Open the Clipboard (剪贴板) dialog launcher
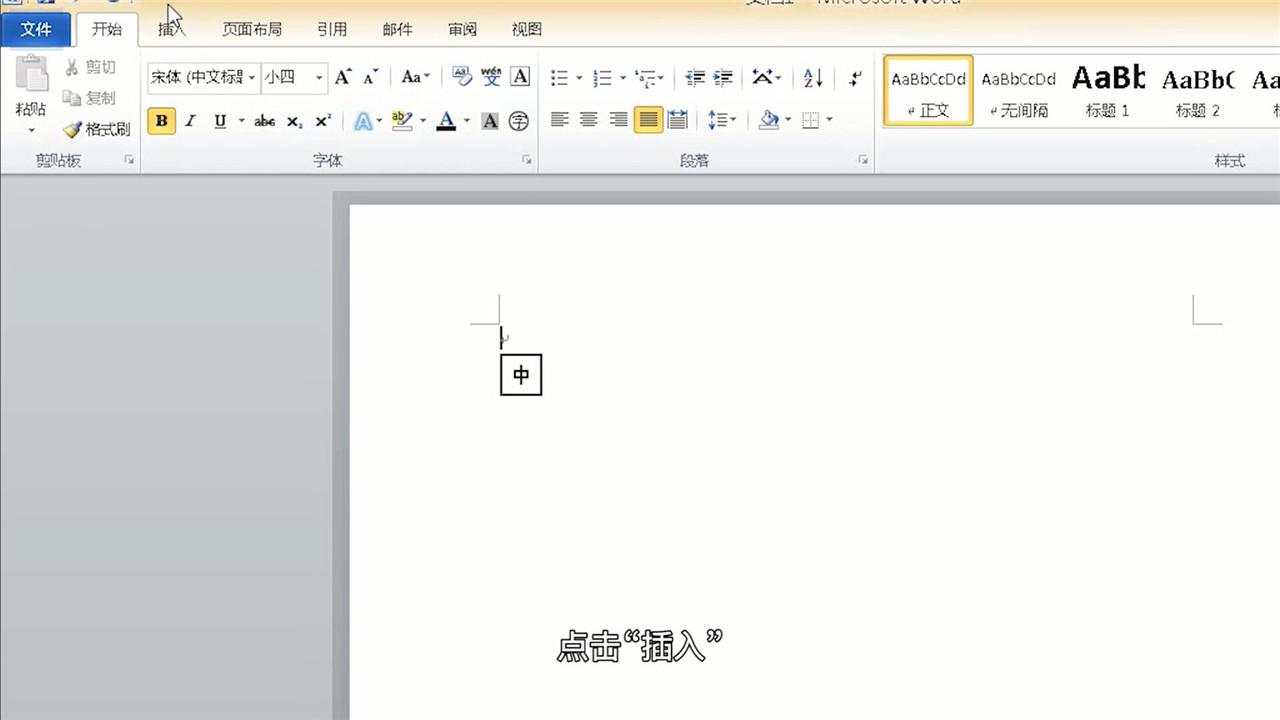Image resolution: width=1280 pixels, height=720 pixels. [129, 160]
